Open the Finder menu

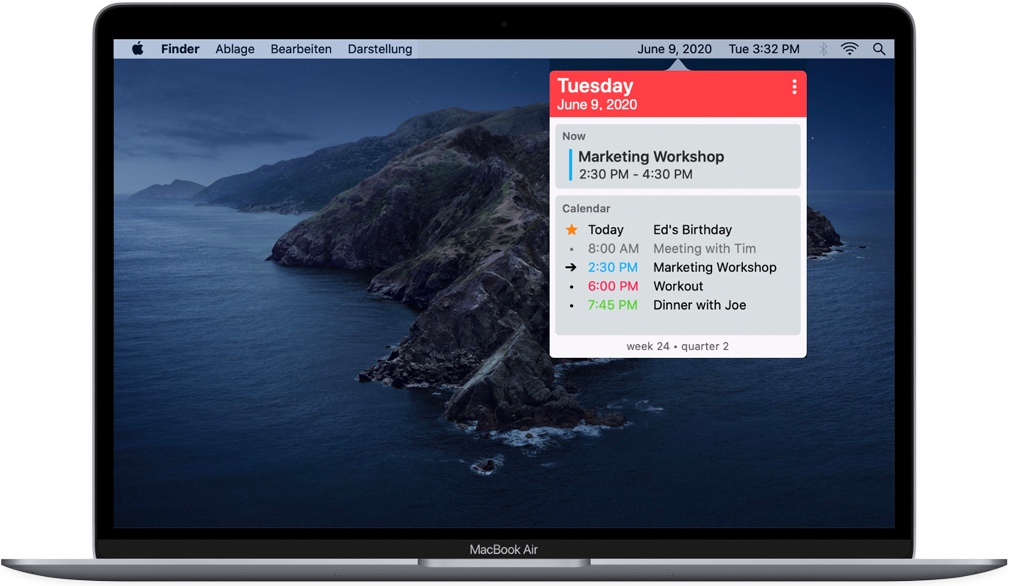(x=180, y=49)
